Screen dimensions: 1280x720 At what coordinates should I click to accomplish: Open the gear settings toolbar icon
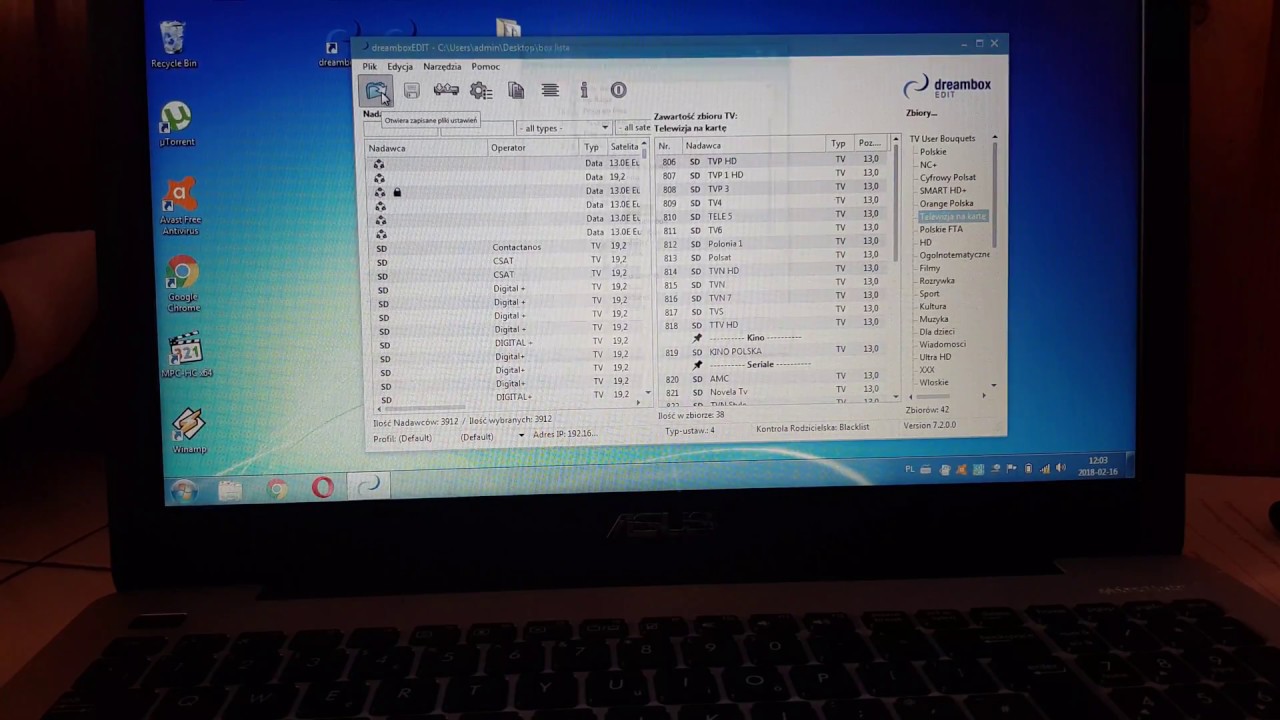click(x=481, y=91)
